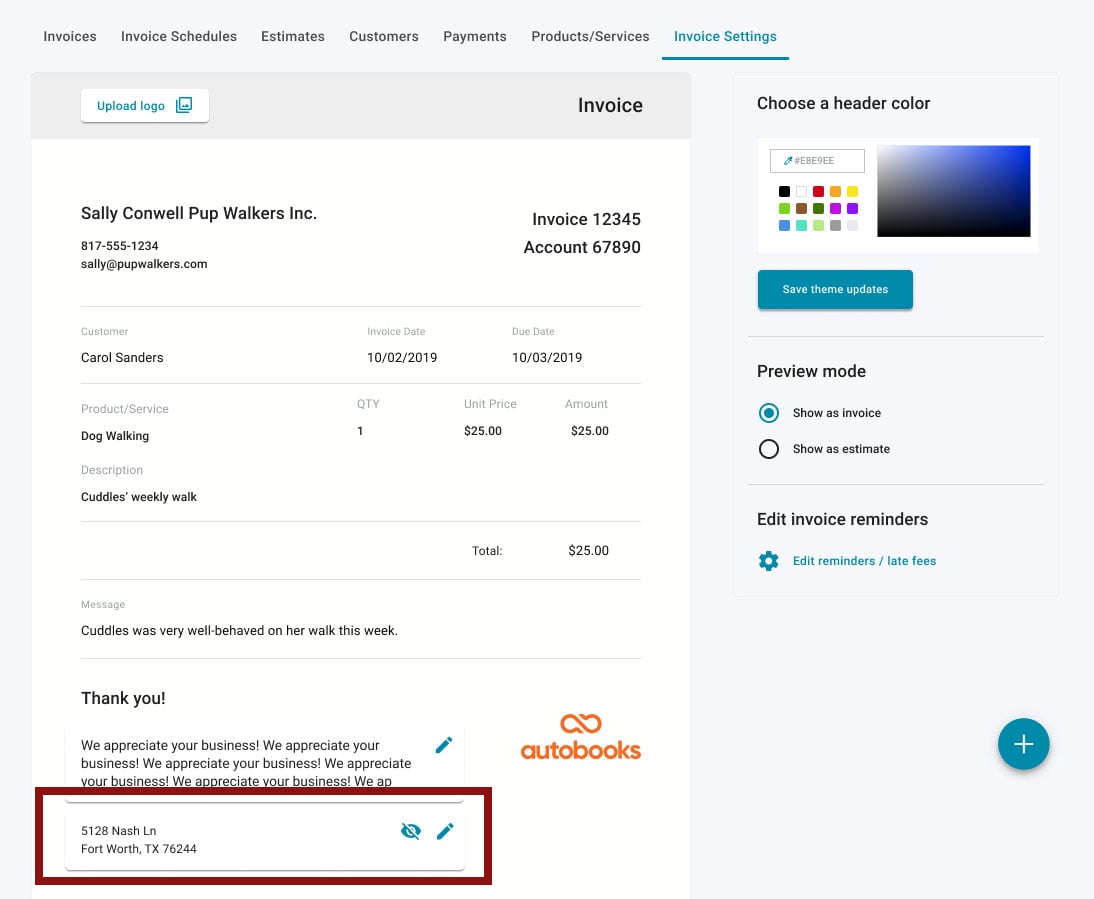The width and height of the screenshot is (1094, 899).
Task: Open the gear icon next to Edit reminders
Action: [768, 561]
